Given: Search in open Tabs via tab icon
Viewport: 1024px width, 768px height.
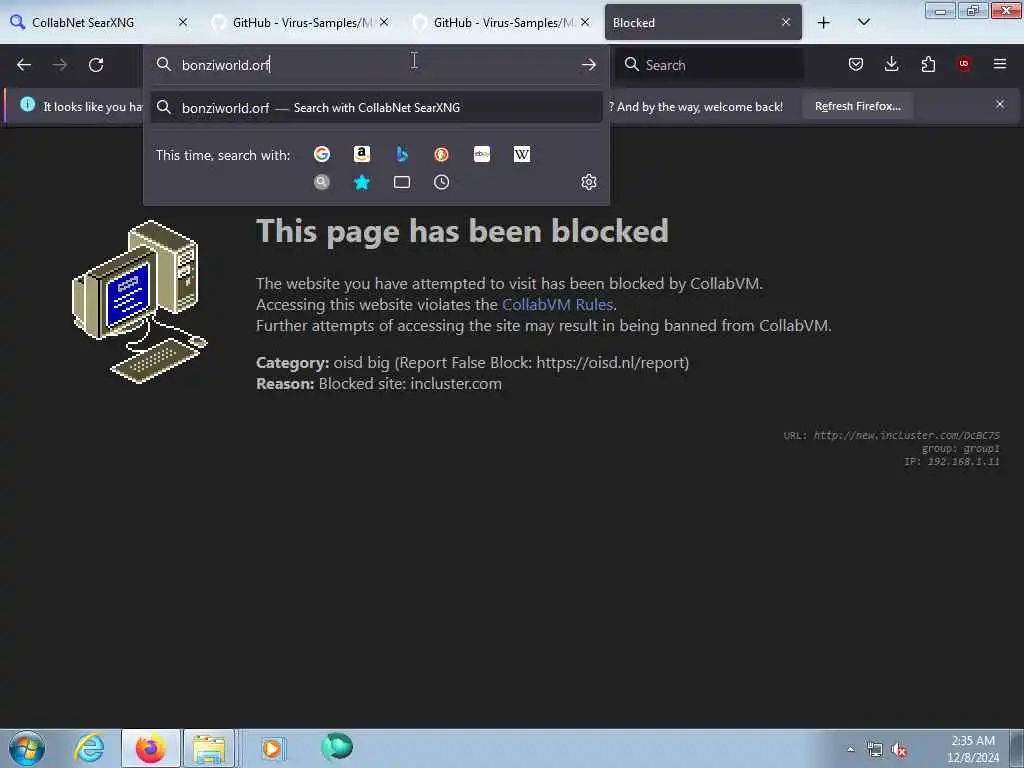Looking at the screenshot, I should pyautogui.click(x=402, y=182).
